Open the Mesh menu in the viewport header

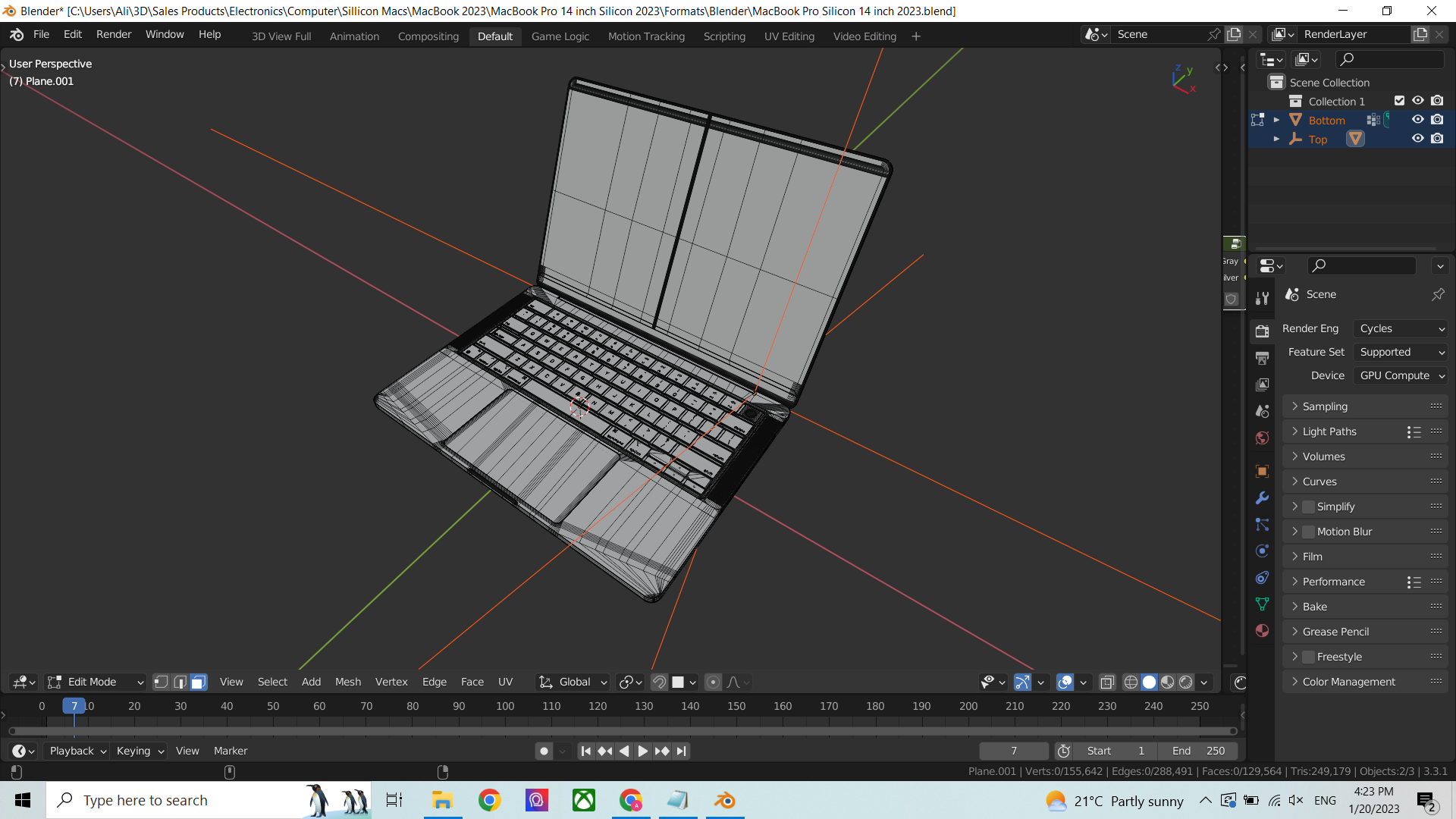pyautogui.click(x=347, y=682)
